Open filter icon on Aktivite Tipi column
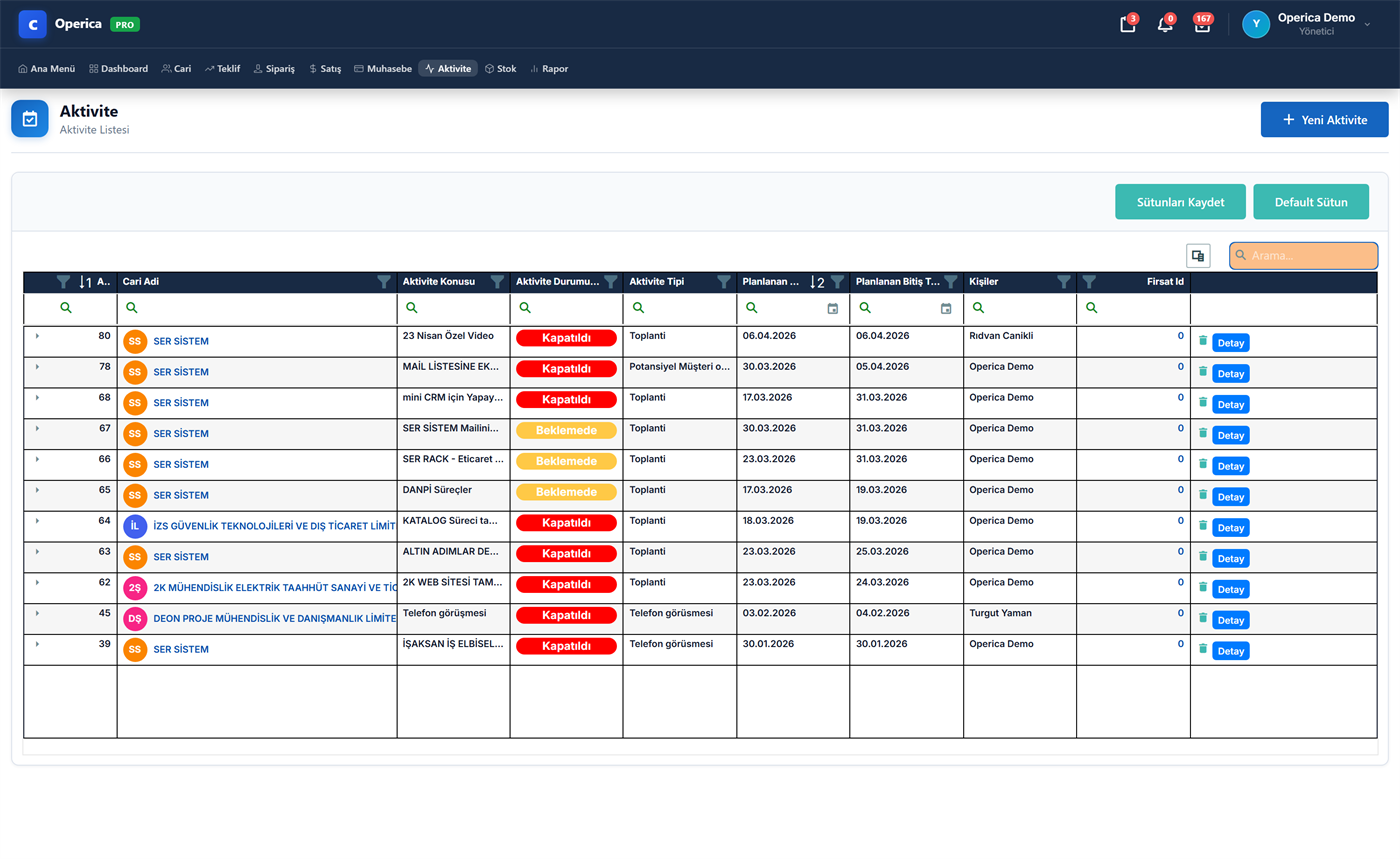This screenshot has width=1400, height=859. click(724, 282)
